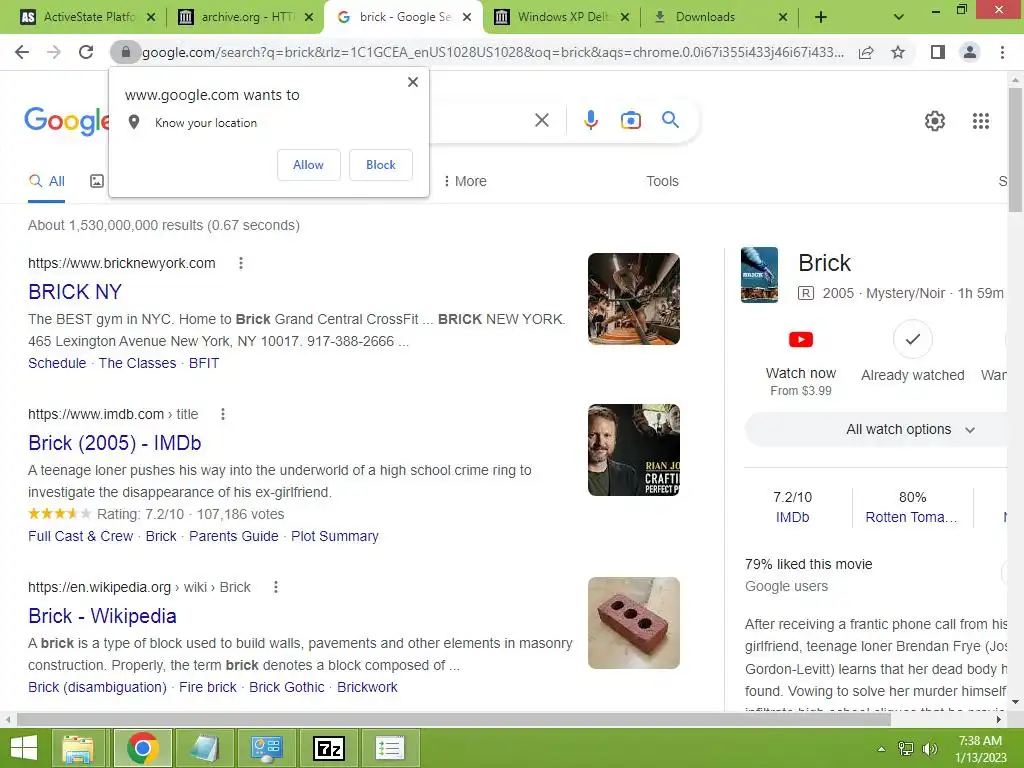Go back with the browser back arrow

[22, 52]
